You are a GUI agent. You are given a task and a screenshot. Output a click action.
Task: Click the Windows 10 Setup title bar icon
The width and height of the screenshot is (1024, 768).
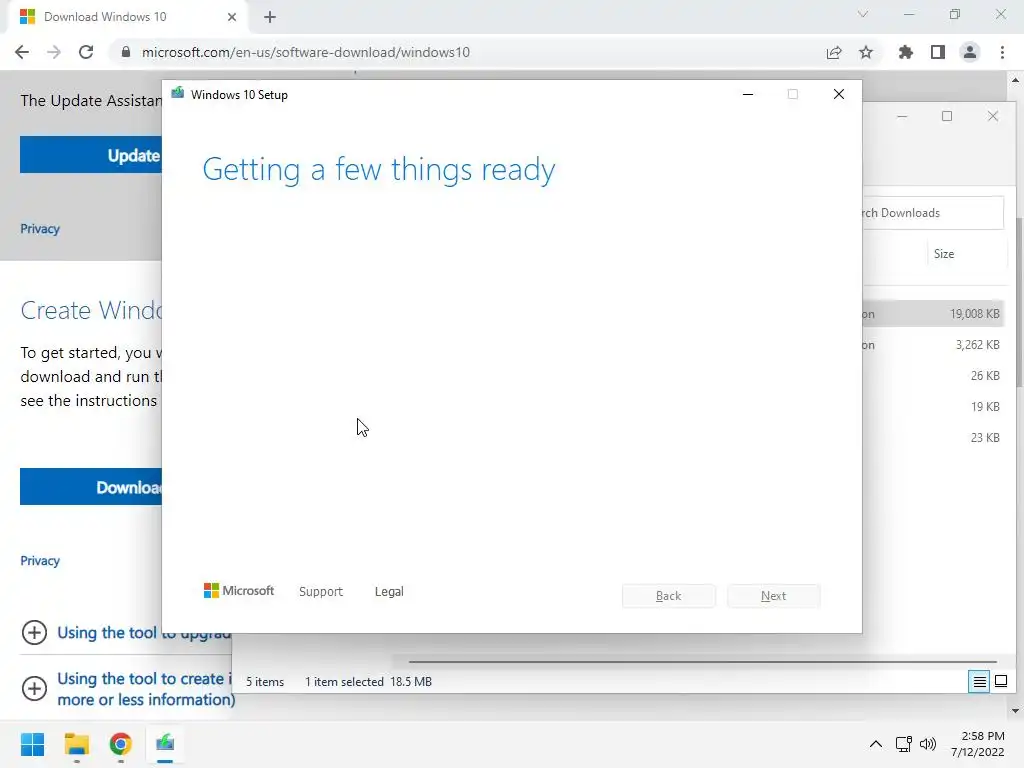click(178, 94)
